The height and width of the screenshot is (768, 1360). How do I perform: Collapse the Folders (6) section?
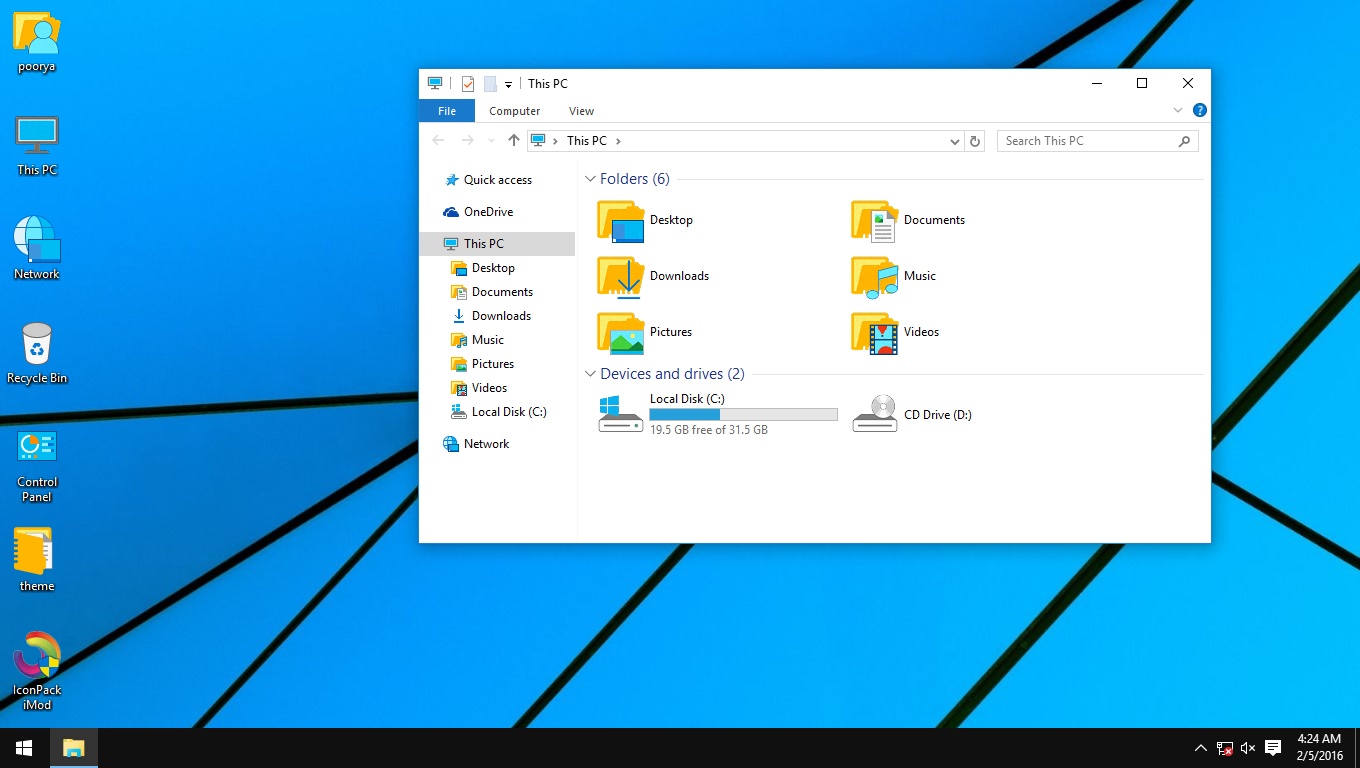tap(590, 178)
